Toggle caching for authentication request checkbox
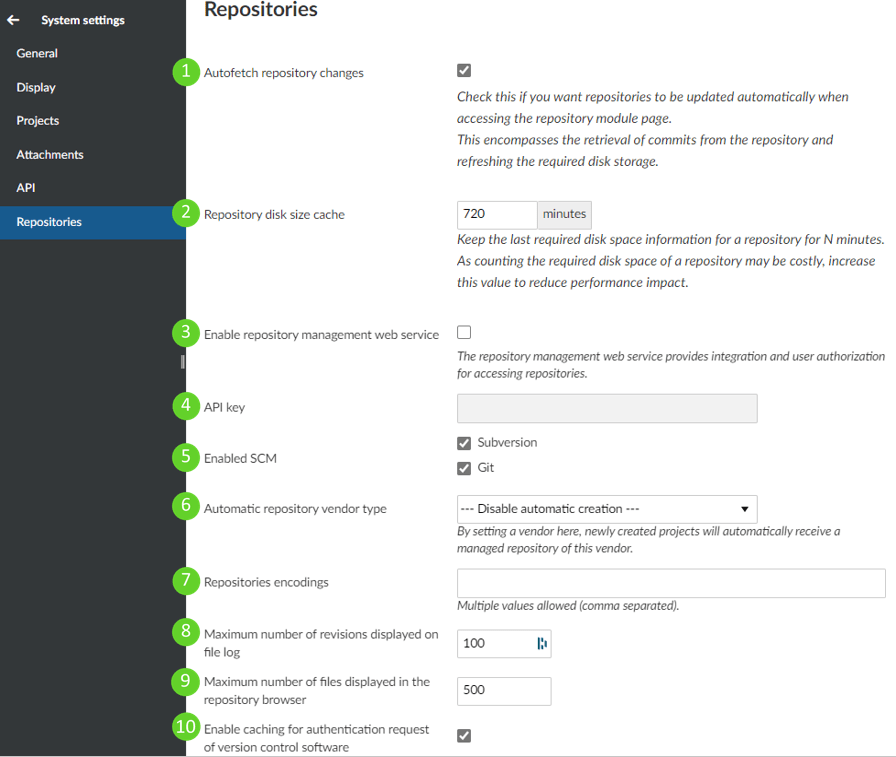The width and height of the screenshot is (896, 757). click(x=464, y=736)
